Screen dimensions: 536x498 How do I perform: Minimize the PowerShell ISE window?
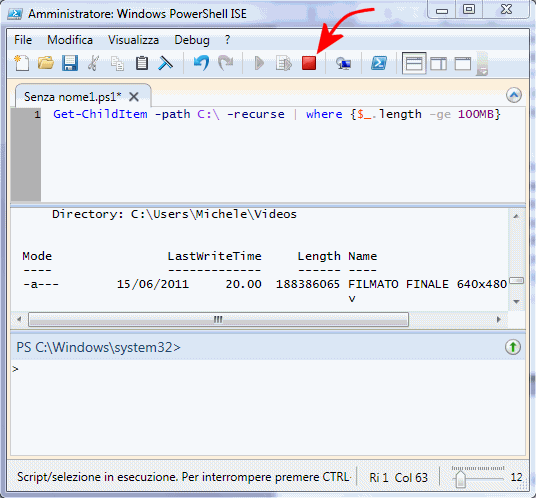coord(442,10)
